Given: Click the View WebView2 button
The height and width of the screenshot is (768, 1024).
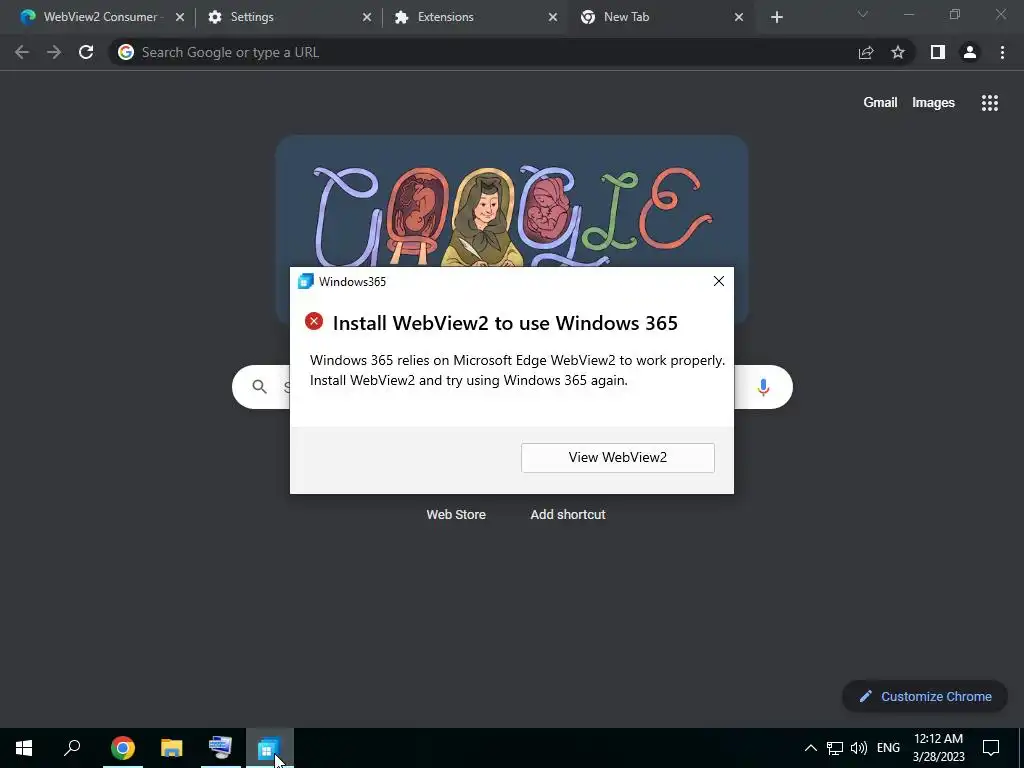Looking at the screenshot, I should 617,458.
